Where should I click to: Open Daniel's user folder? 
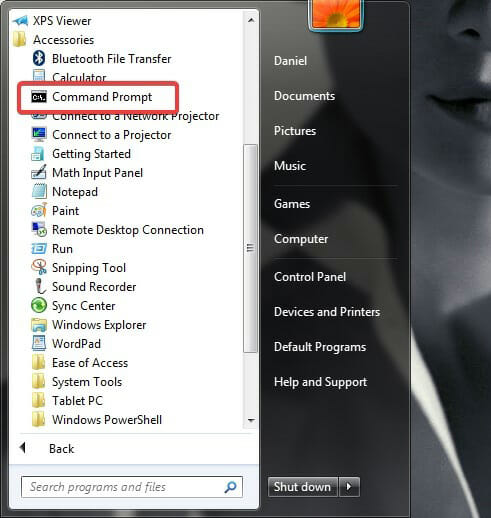[290, 61]
